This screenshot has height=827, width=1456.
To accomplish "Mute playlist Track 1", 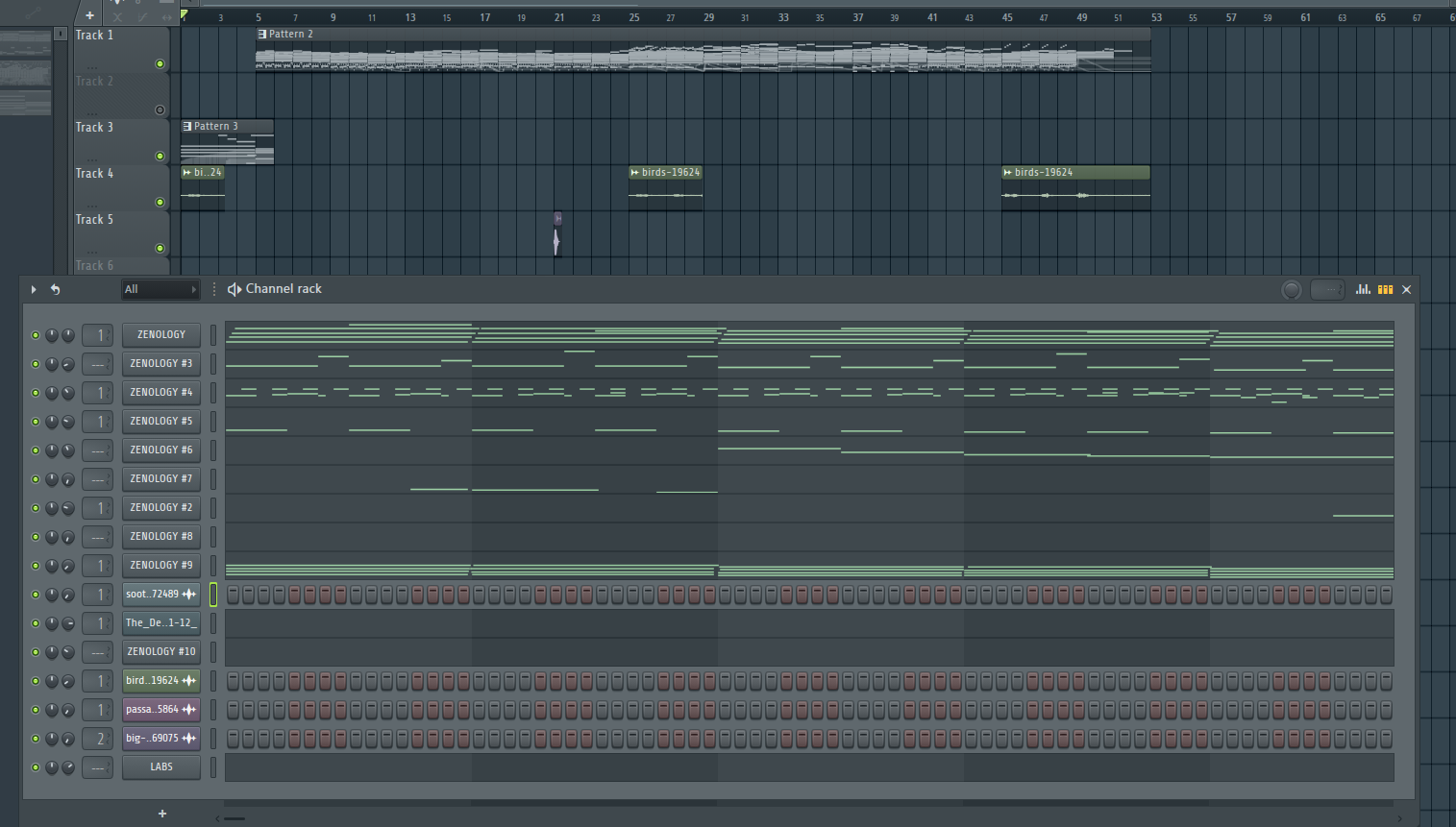I will pyautogui.click(x=160, y=64).
